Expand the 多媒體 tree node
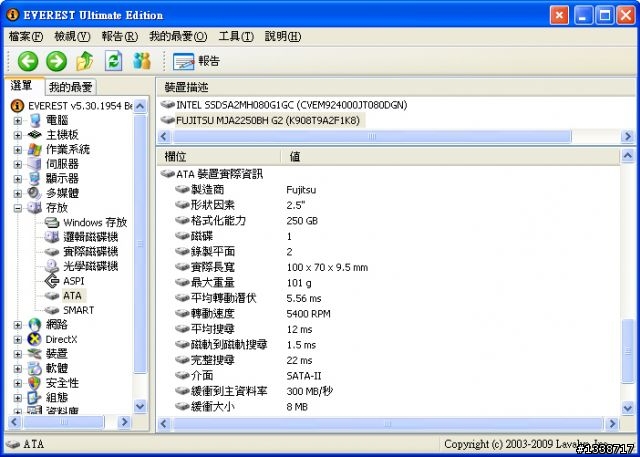 coord(18,193)
